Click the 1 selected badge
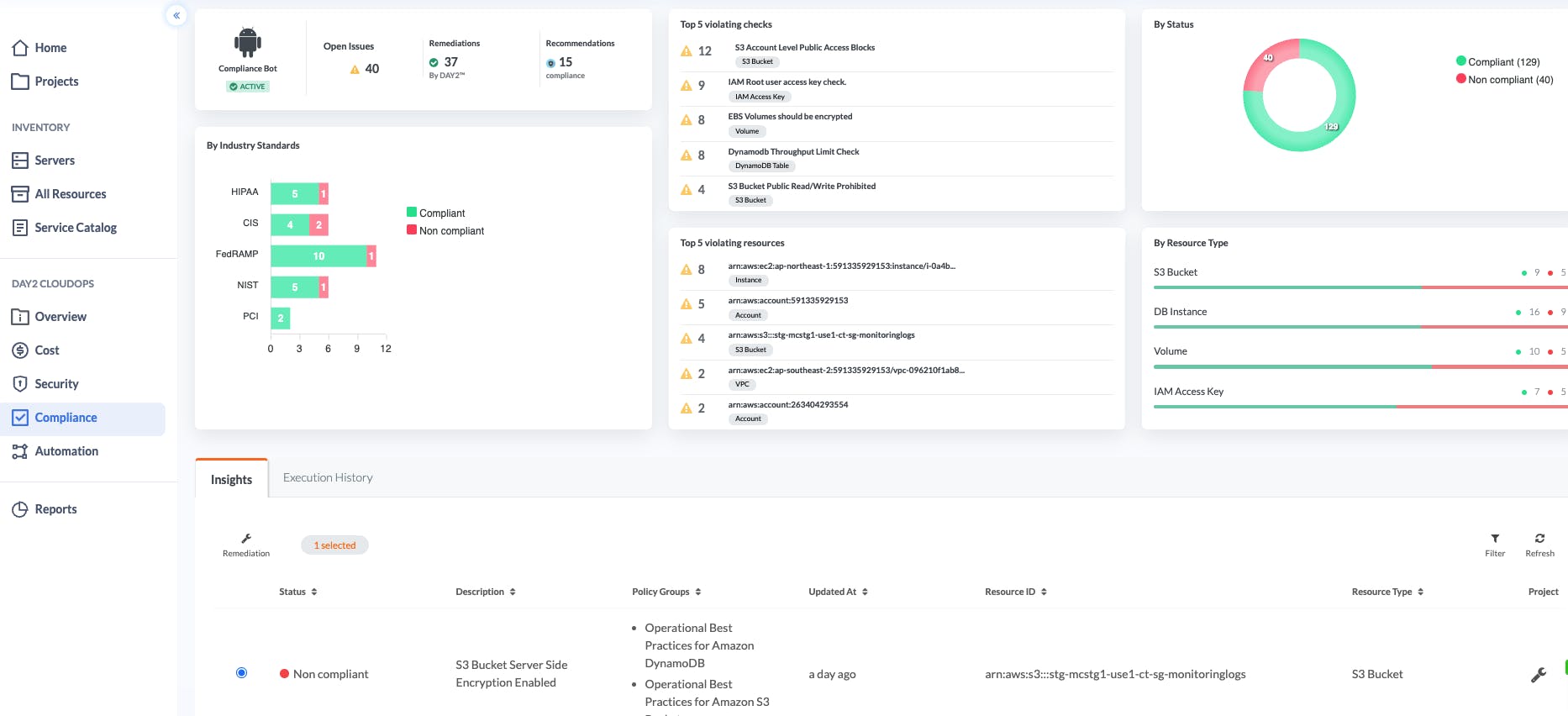Image resolution: width=1568 pixels, height=716 pixels. tap(334, 545)
